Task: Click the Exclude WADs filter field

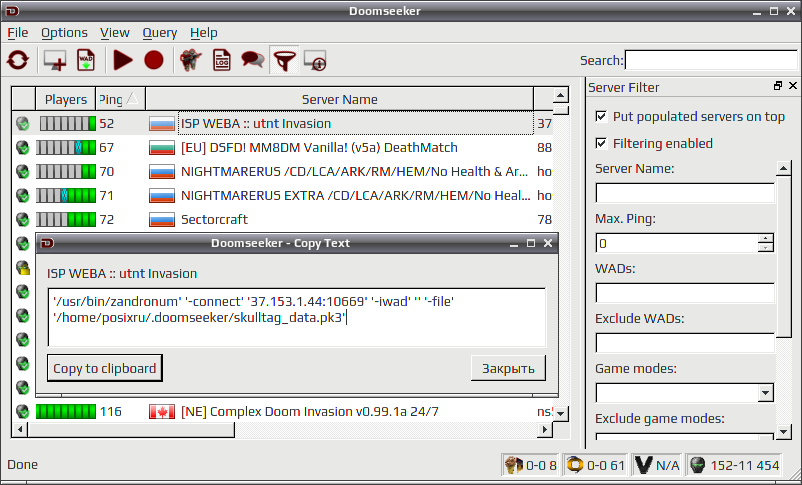Action: (x=685, y=343)
